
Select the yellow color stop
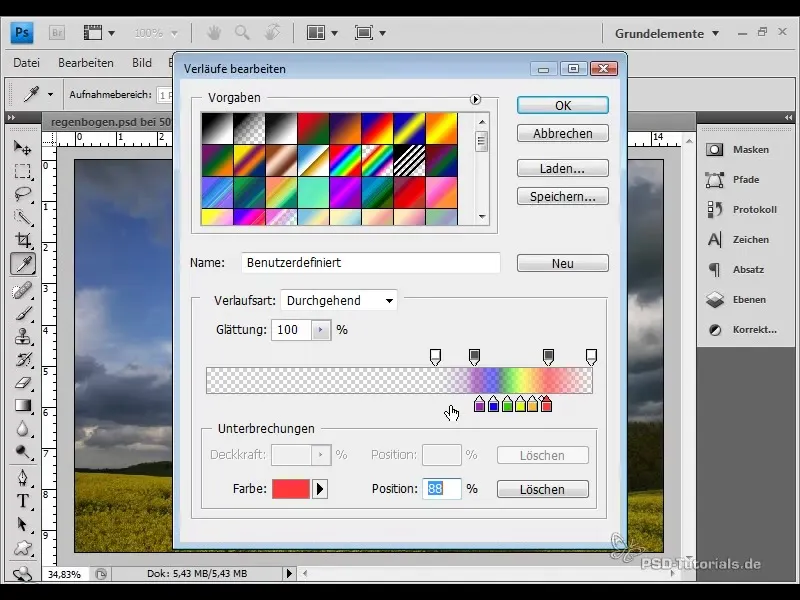pos(520,403)
